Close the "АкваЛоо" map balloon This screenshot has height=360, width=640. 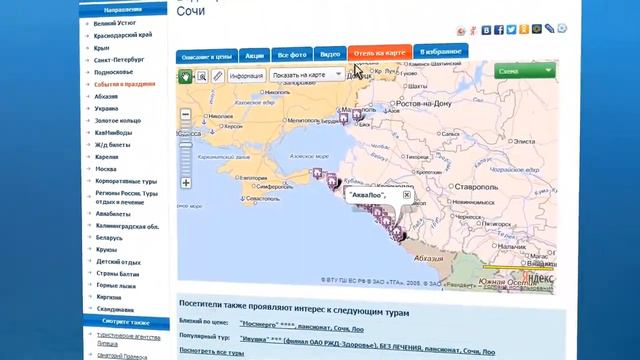click(407, 195)
